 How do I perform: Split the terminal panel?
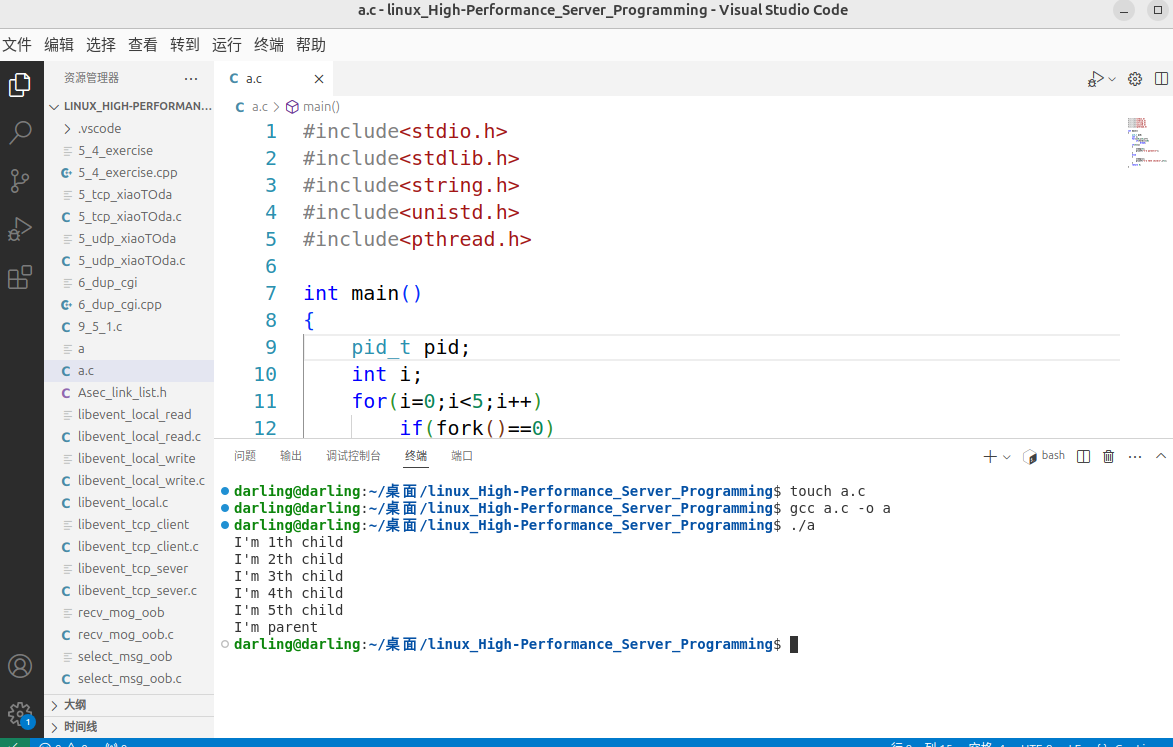tap(1083, 456)
